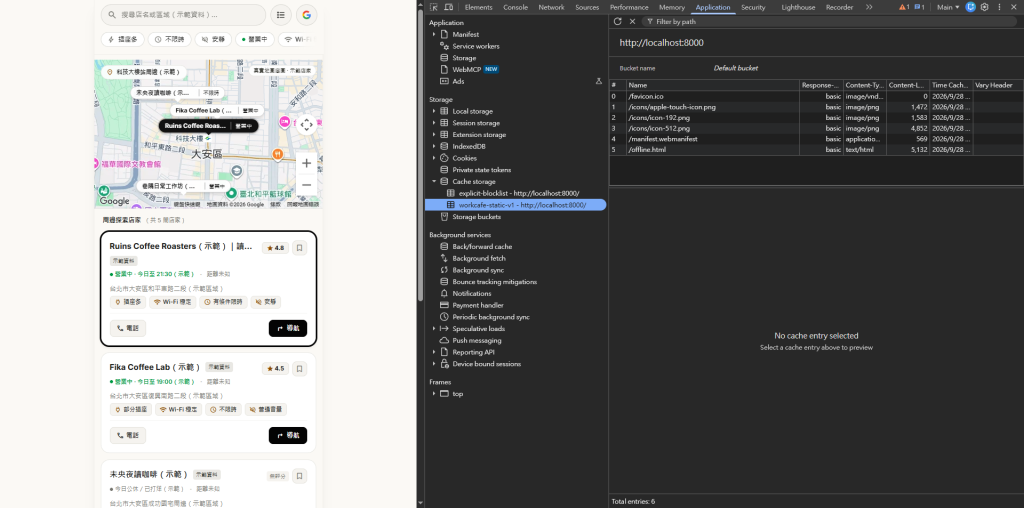
Task: Refresh the cache storage table
Action: 618,22
